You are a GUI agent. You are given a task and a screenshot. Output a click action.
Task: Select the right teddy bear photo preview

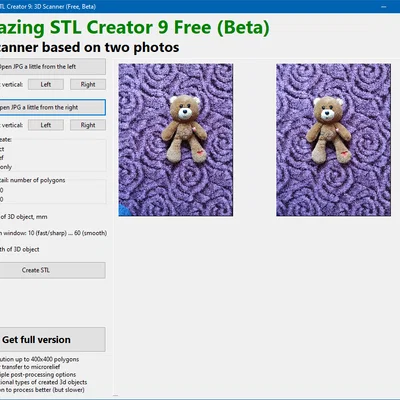333,140
